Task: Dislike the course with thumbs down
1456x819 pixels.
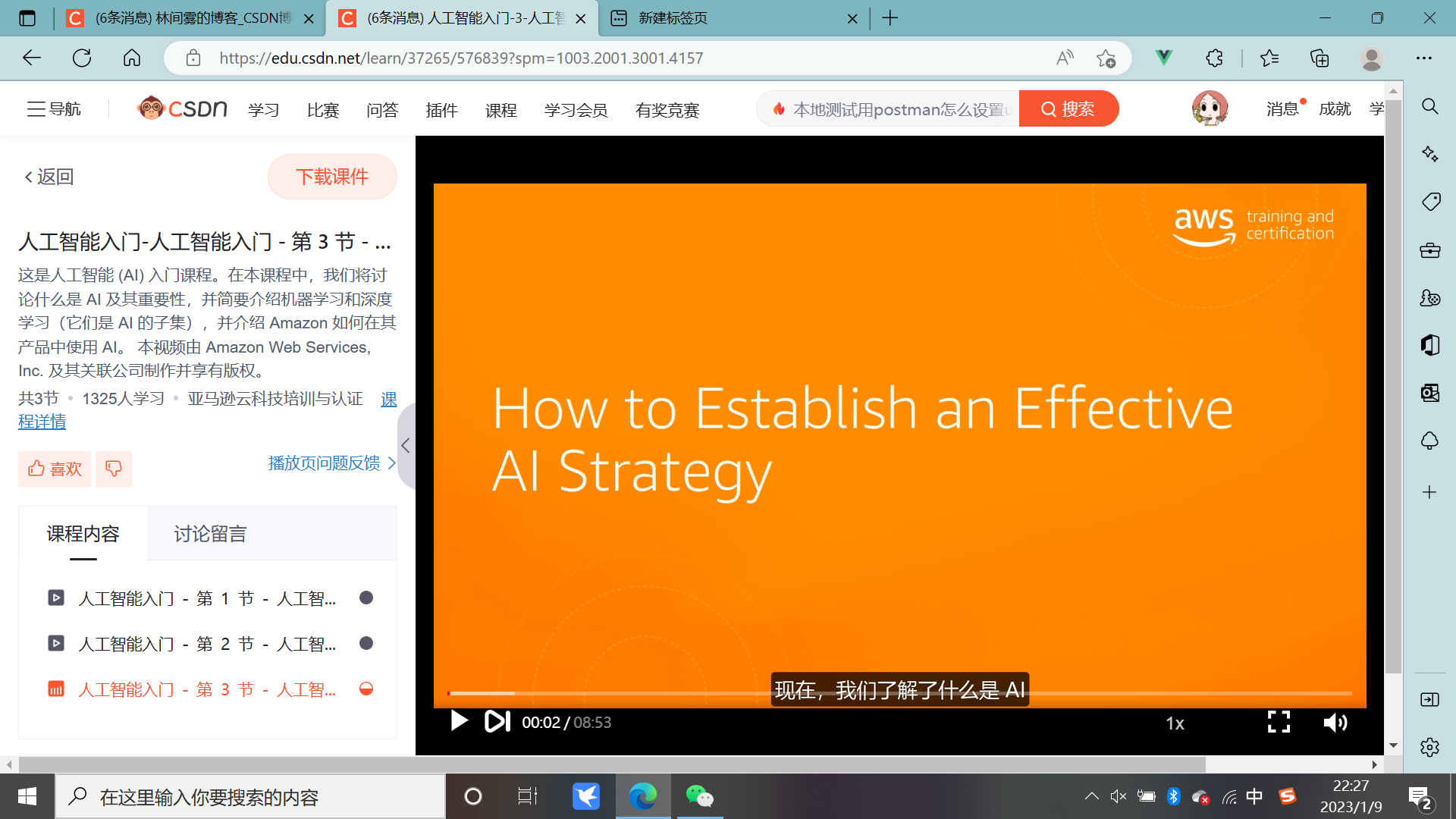Action: (114, 469)
